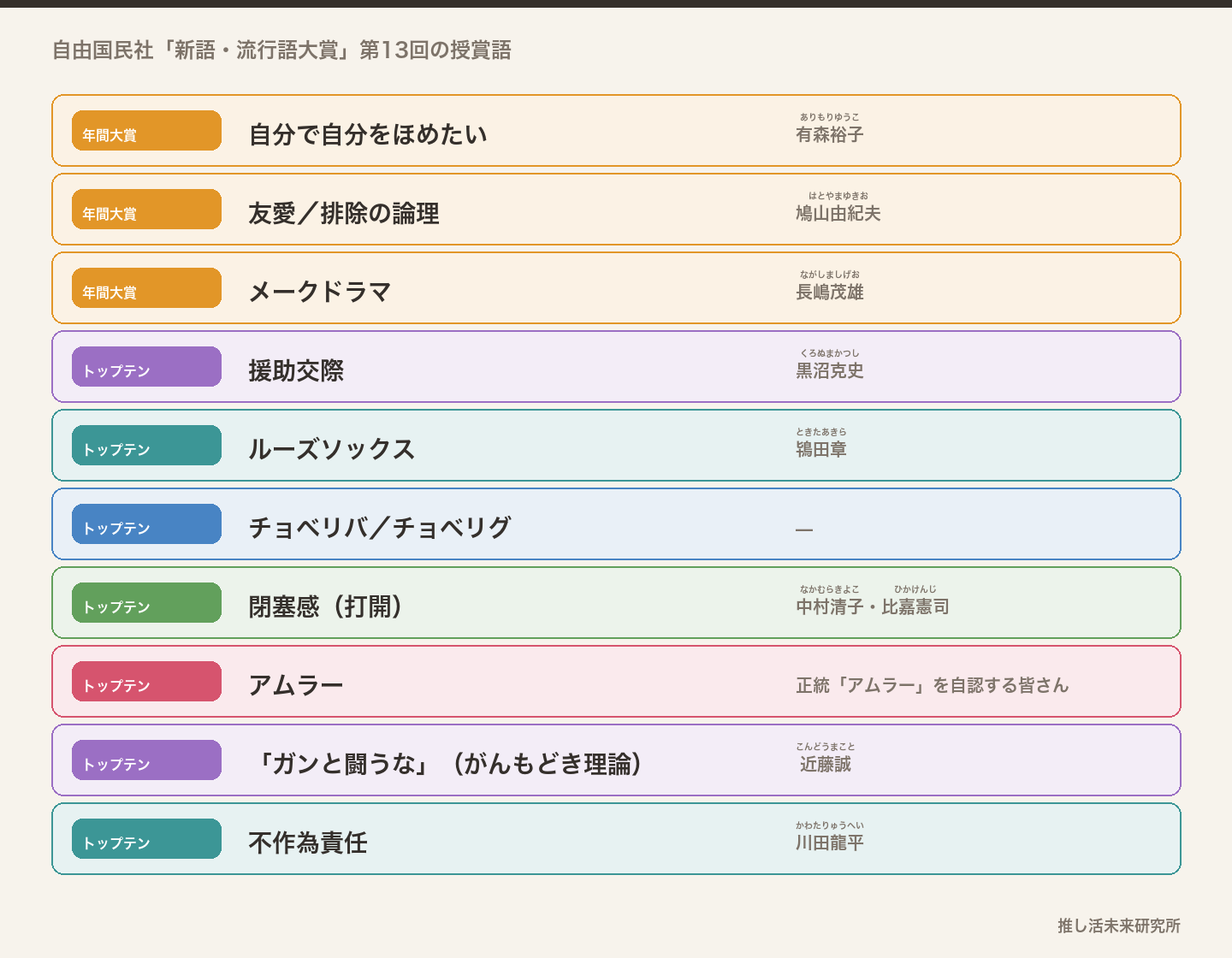The height and width of the screenshot is (958, 1232).
Task: Click the recipient name 長嶋茂雄
Action: (x=830, y=292)
